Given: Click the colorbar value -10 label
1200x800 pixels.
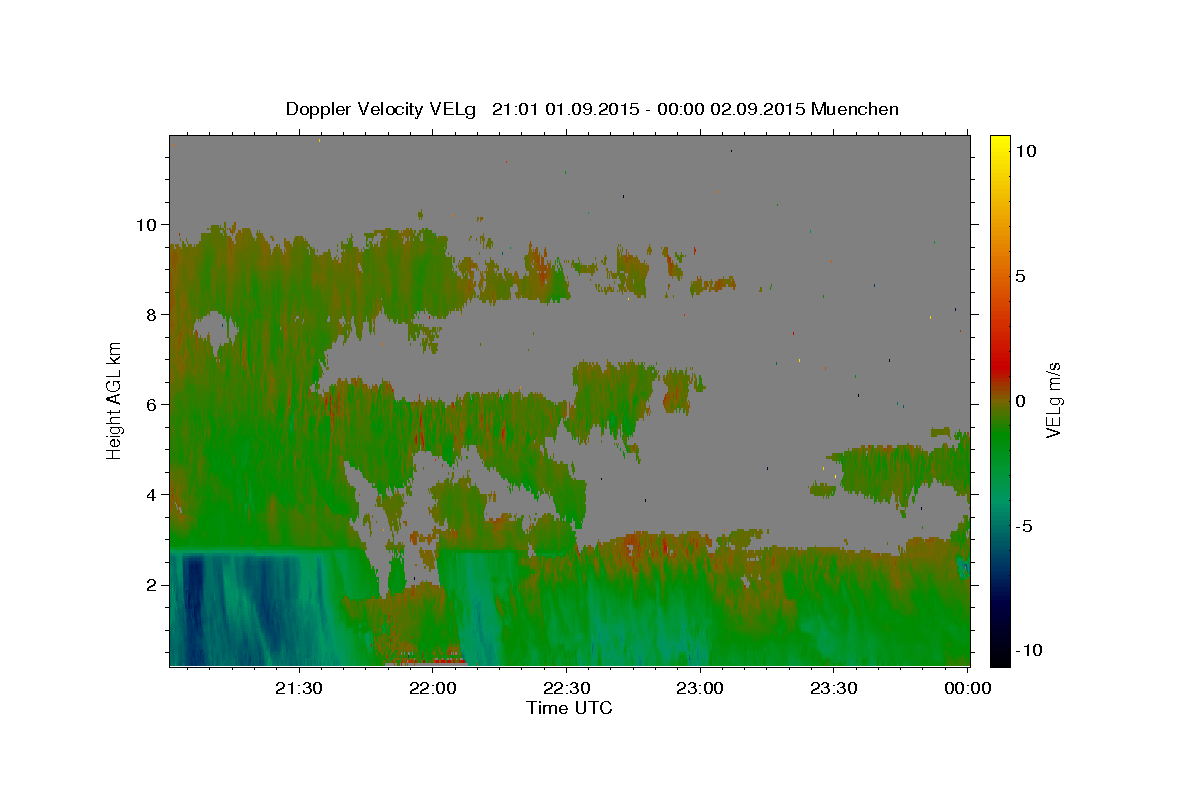Looking at the screenshot, I should coord(1028,651).
